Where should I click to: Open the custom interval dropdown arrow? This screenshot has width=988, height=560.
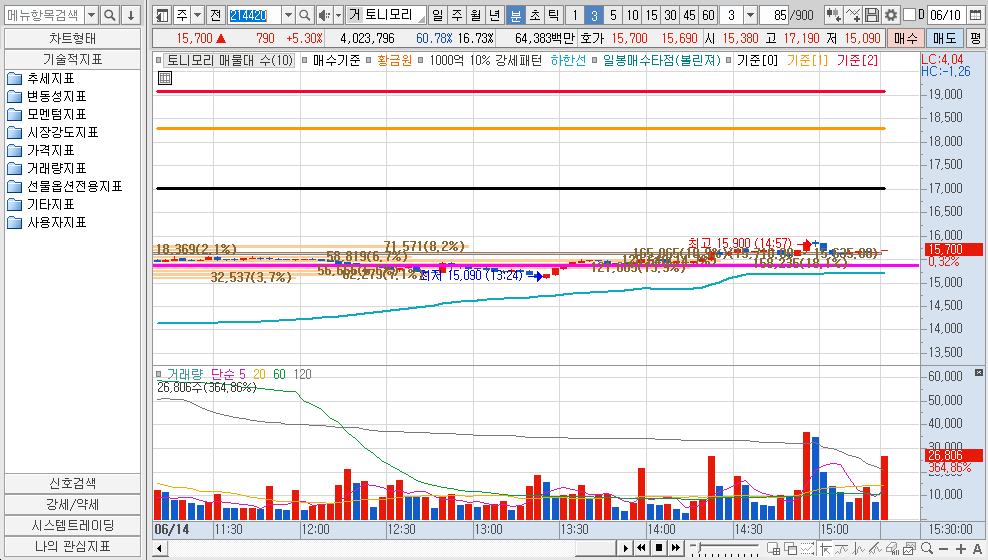[x=750, y=15]
